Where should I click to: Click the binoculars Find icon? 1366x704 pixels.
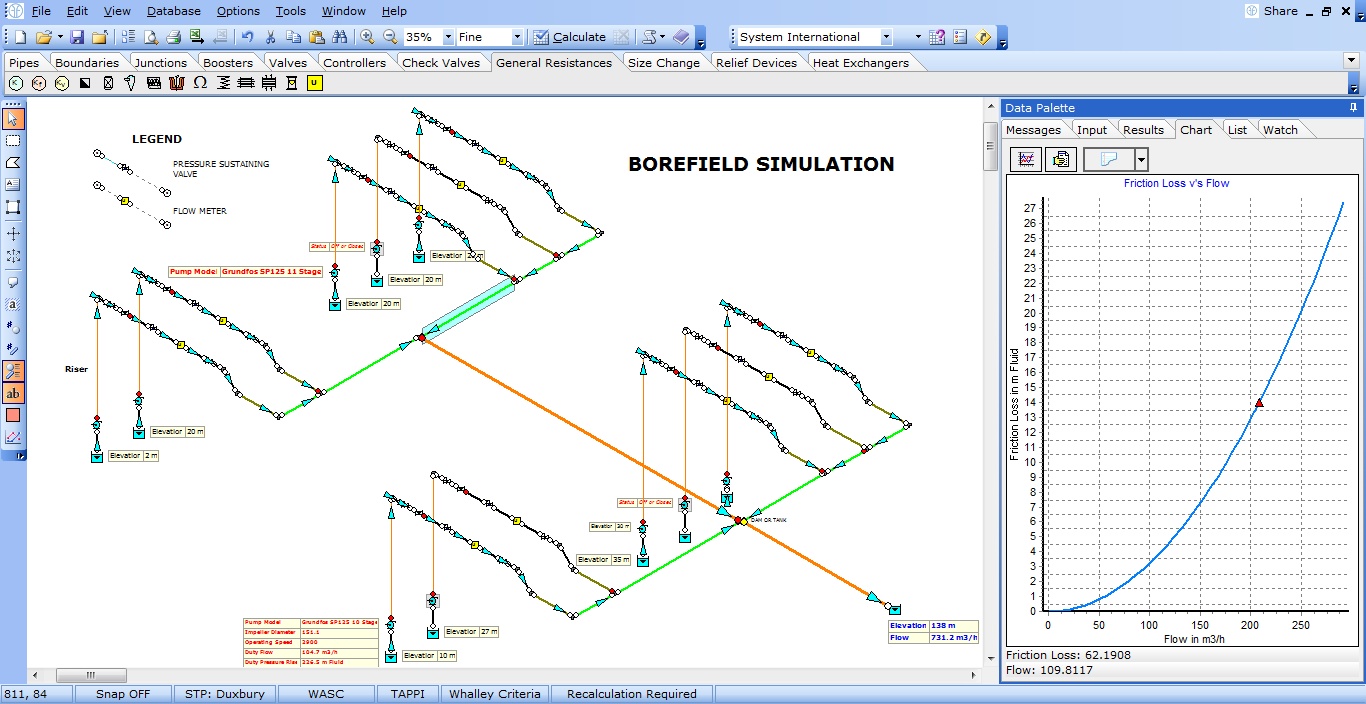pyautogui.click(x=339, y=37)
